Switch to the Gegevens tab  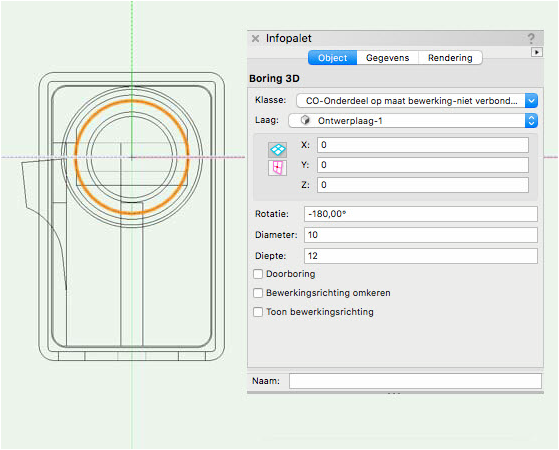(387, 58)
